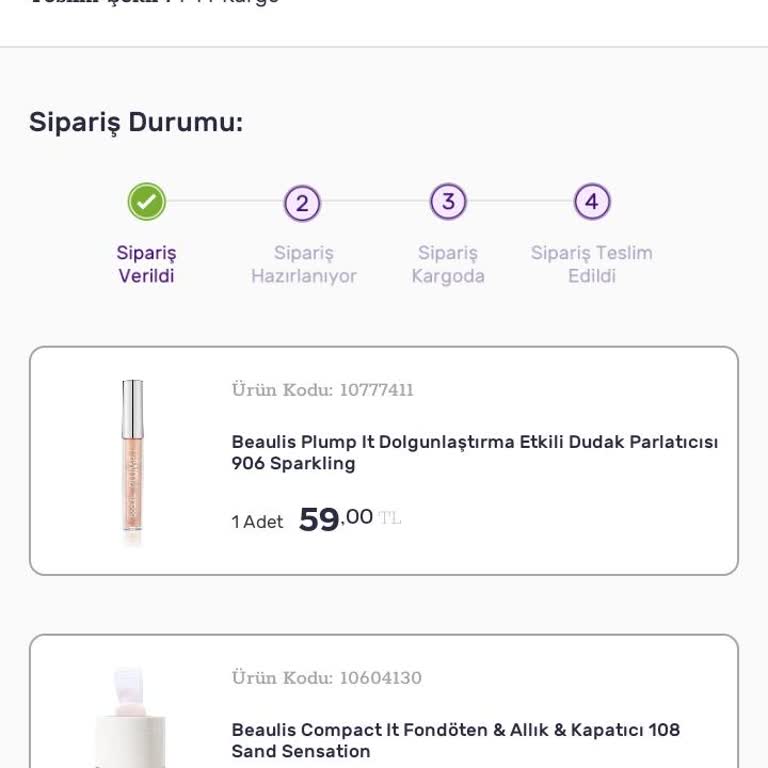This screenshot has width=768, height=768.
Task: Click the step 3 circle icon
Action: pos(448,202)
